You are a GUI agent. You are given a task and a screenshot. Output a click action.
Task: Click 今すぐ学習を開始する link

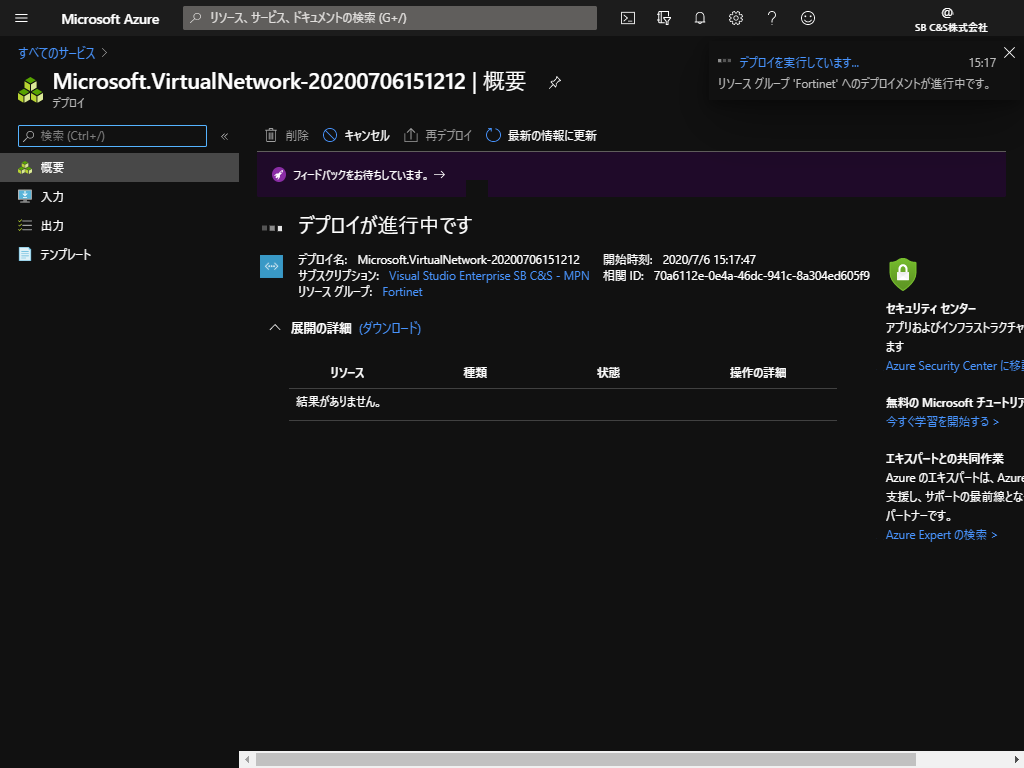[x=942, y=422]
